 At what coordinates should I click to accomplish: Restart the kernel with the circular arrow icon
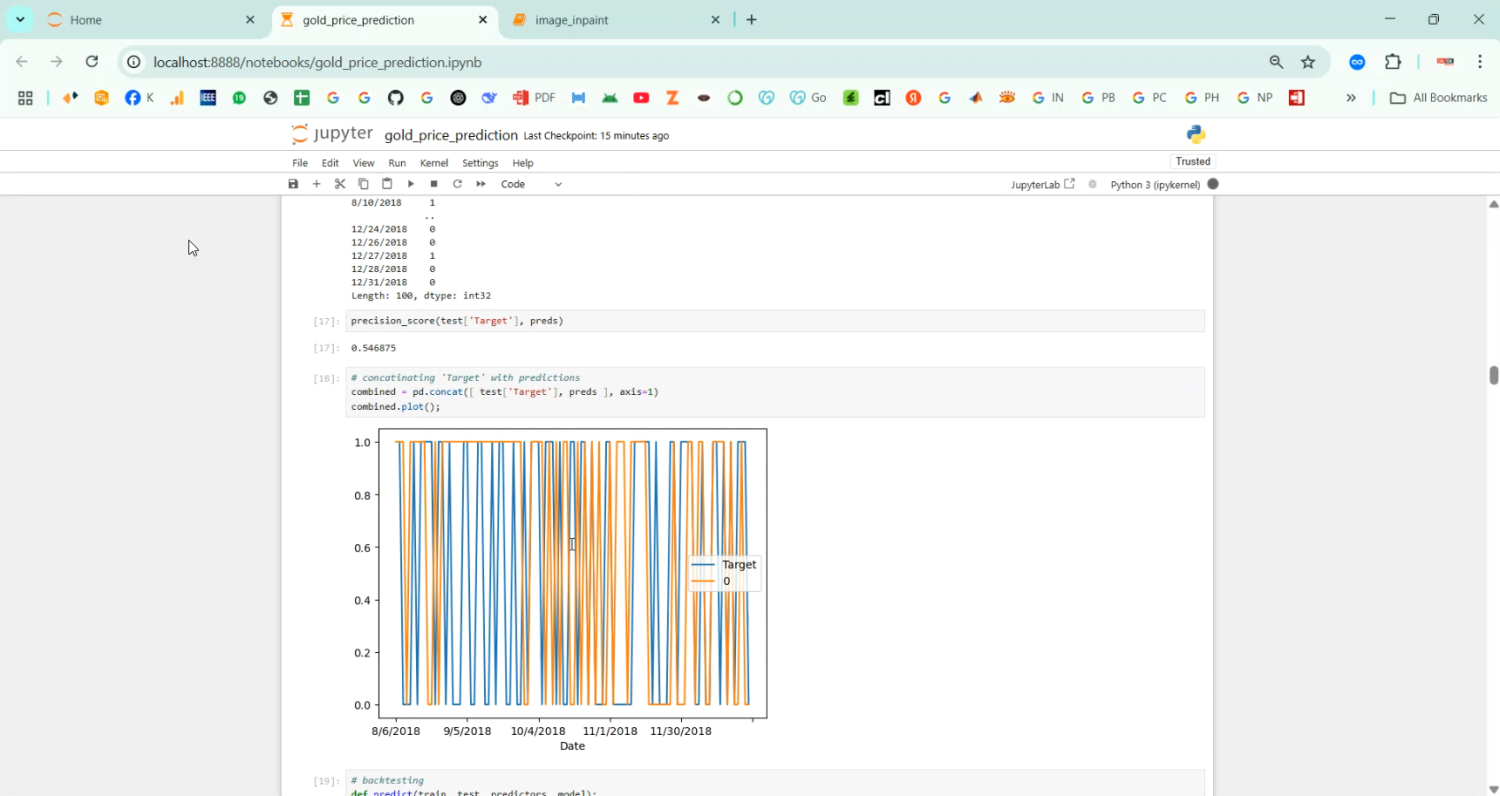(x=457, y=184)
